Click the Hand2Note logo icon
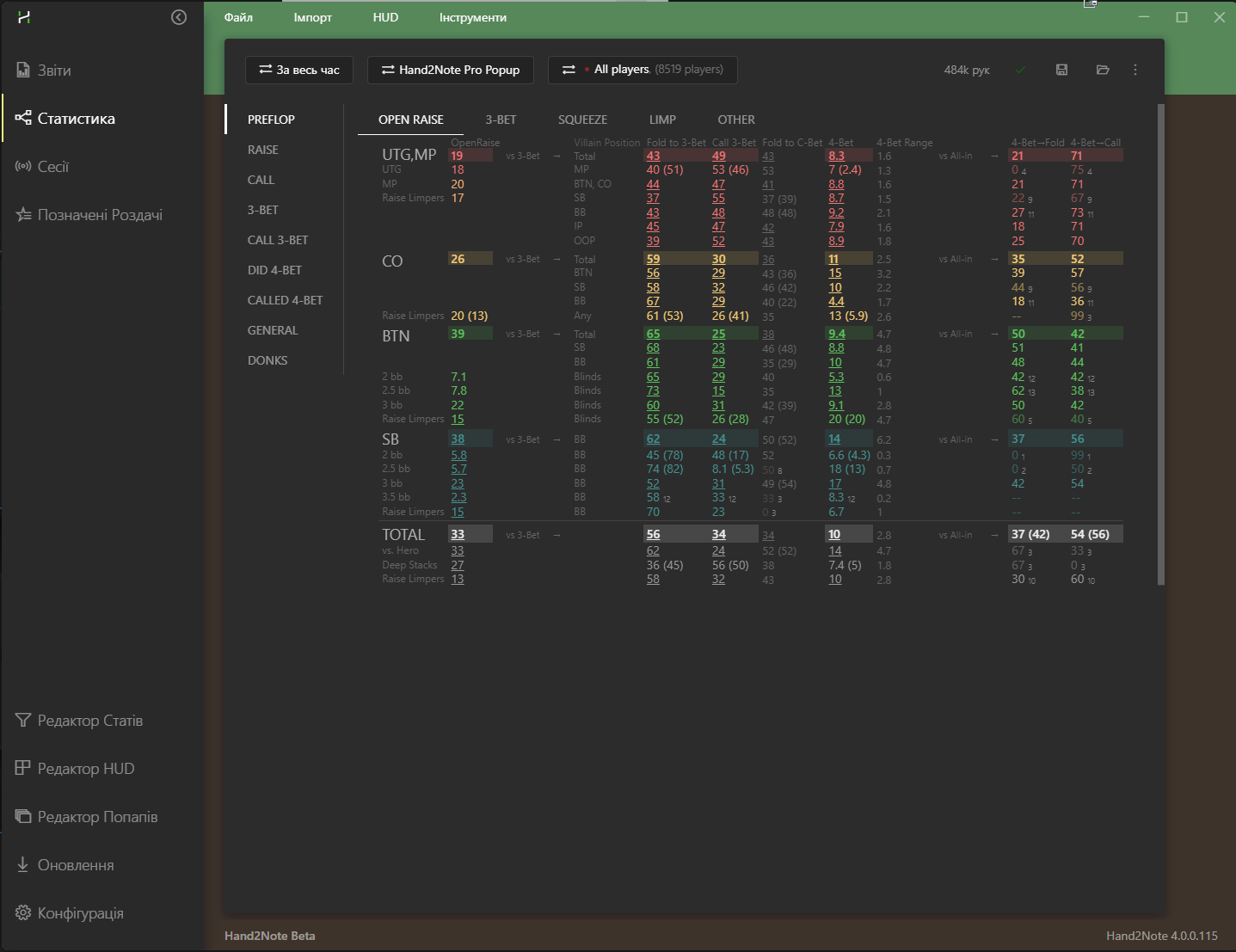Screen dimensions: 1236x952 (24, 17)
